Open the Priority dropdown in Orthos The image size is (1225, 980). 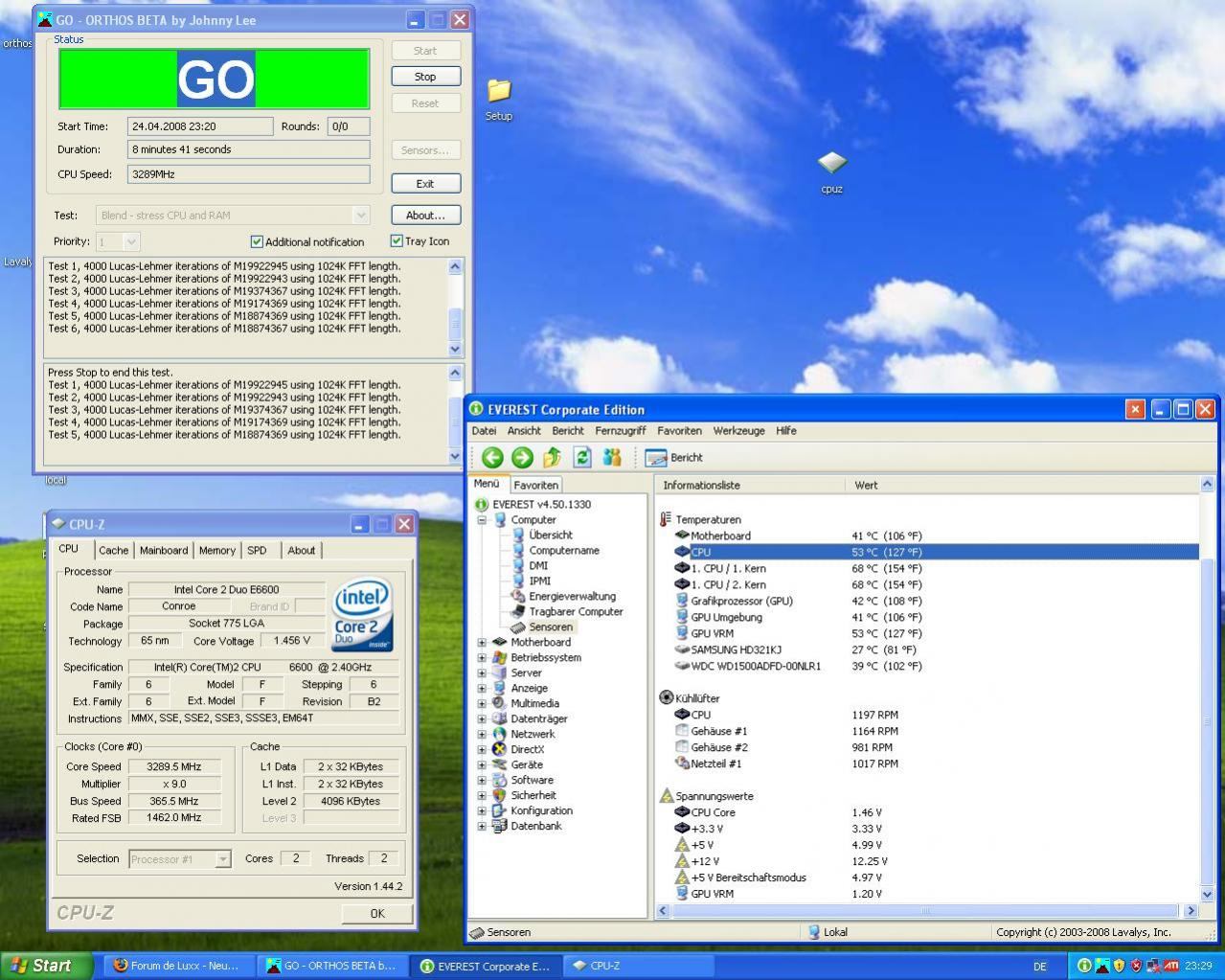coord(132,242)
